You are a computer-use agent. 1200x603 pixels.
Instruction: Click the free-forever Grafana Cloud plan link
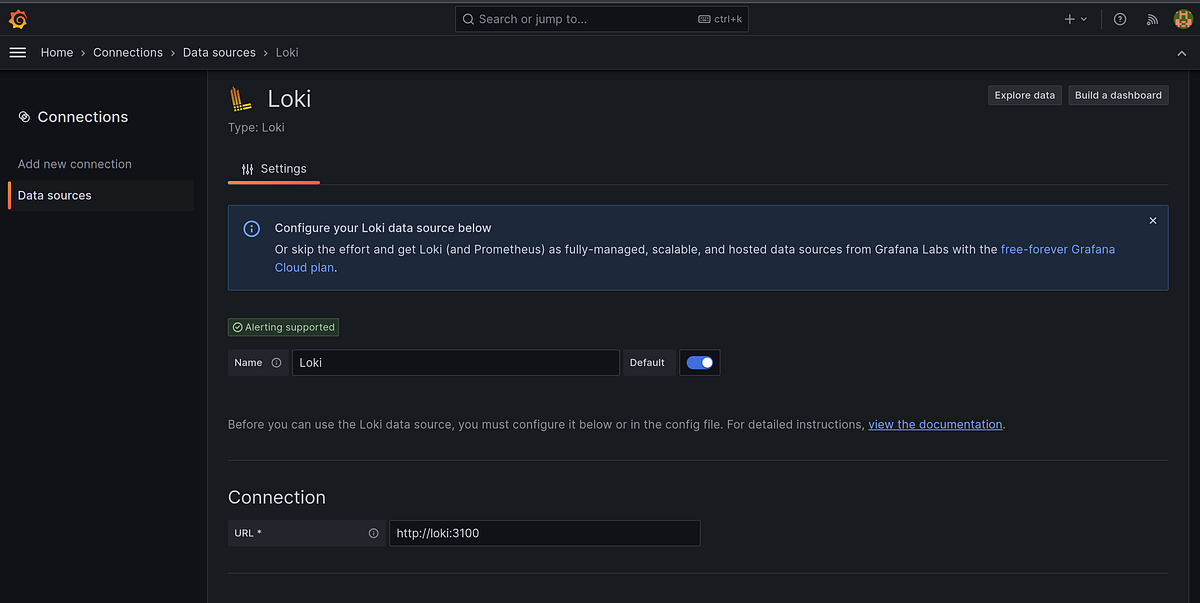(1057, 249)
